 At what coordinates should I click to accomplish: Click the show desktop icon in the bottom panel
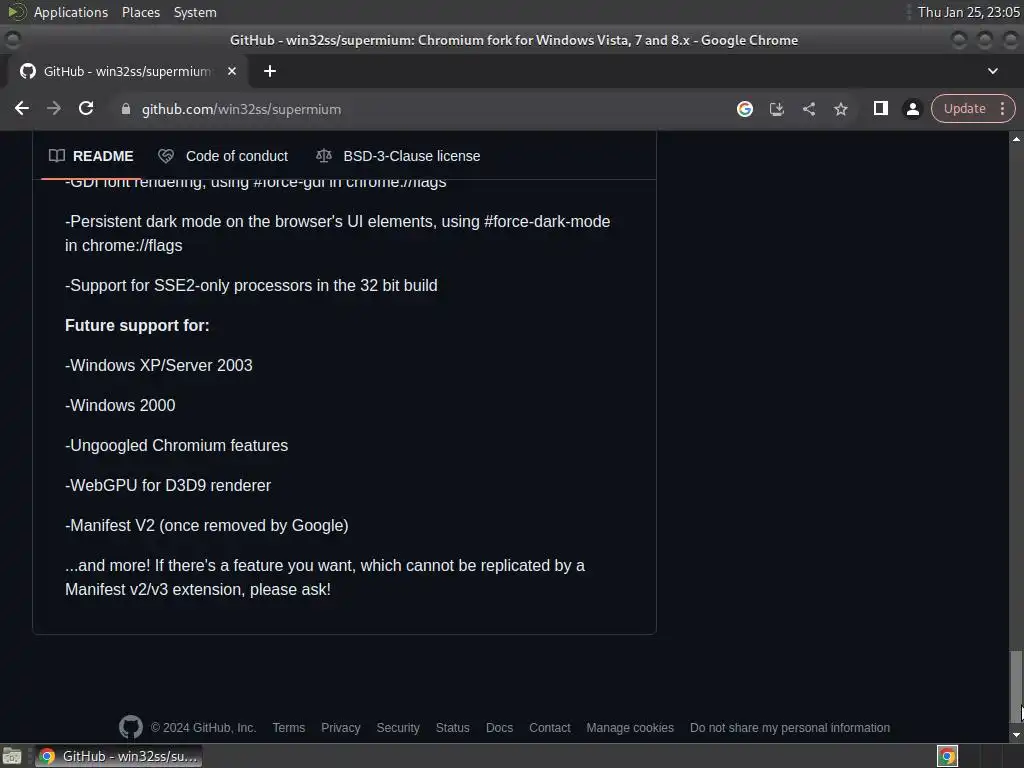coord(12,756)
